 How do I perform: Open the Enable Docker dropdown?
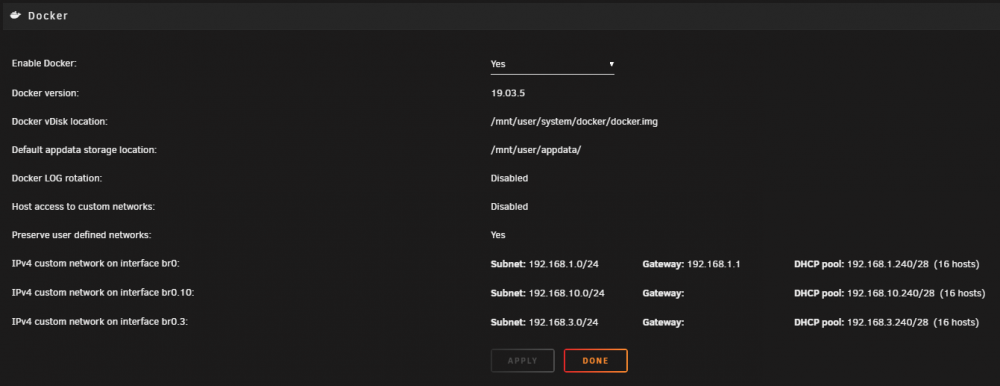552,64
